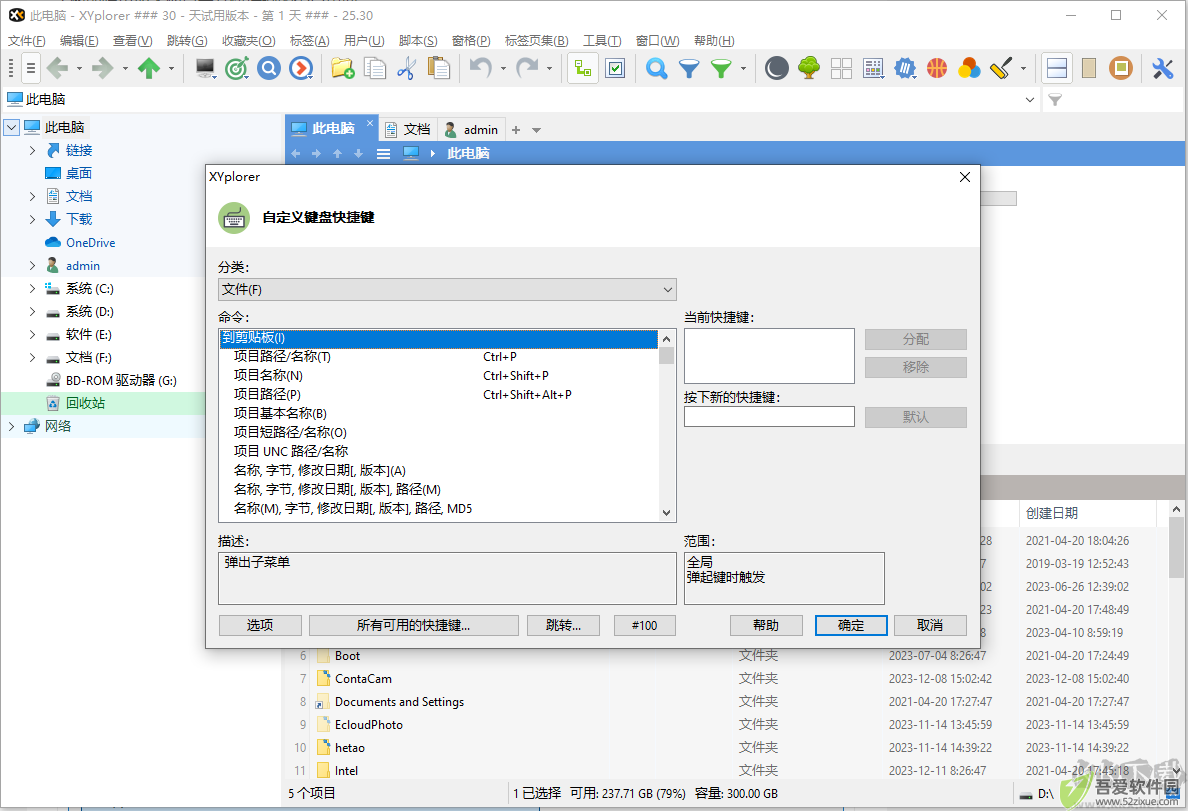Image resolution: width=1188 pixels, height=811 pixels.
Task: Open the Hotlist target icon
Action: tap(237, 69)
